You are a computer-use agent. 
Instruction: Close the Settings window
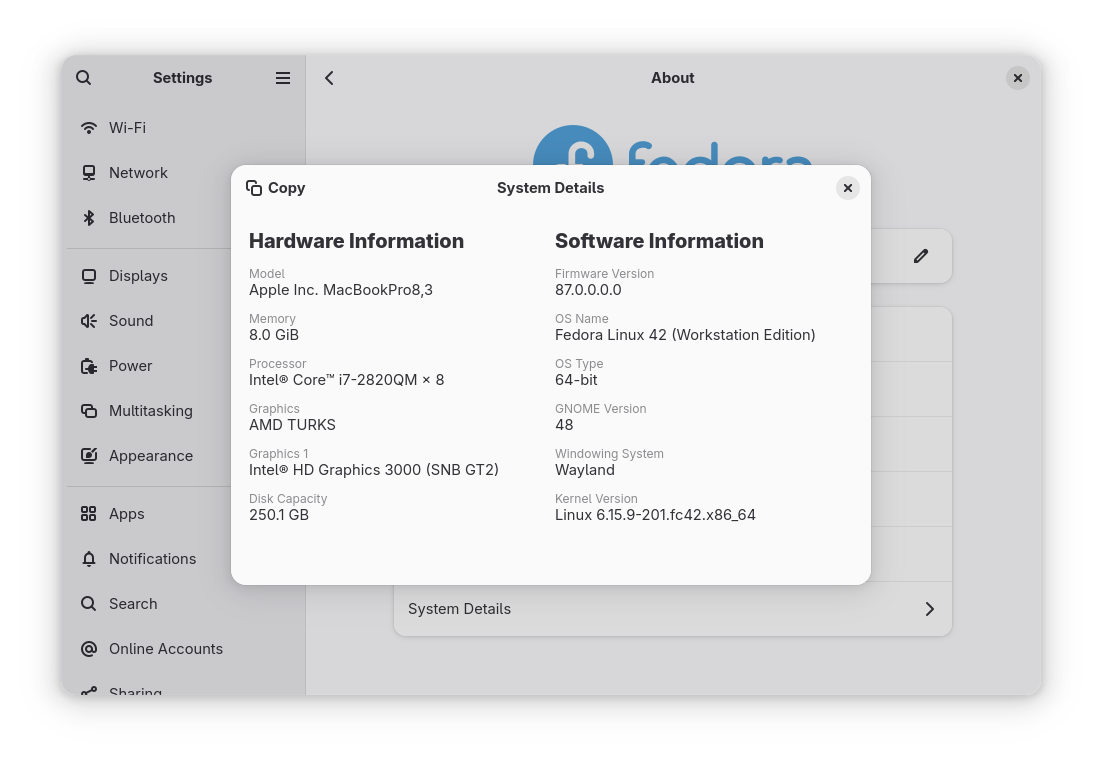point(1018,78)
